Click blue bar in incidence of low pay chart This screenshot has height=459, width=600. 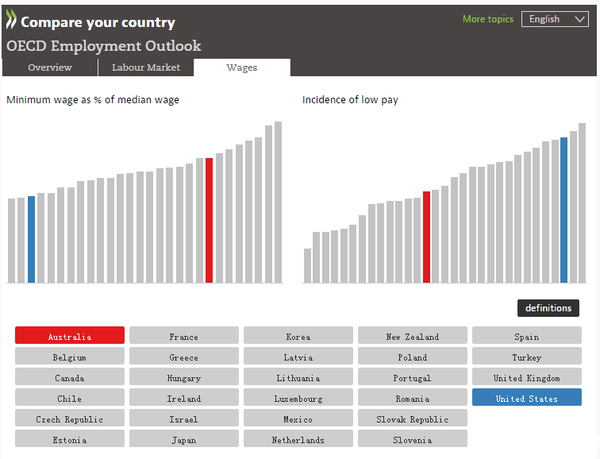point(564,210)
